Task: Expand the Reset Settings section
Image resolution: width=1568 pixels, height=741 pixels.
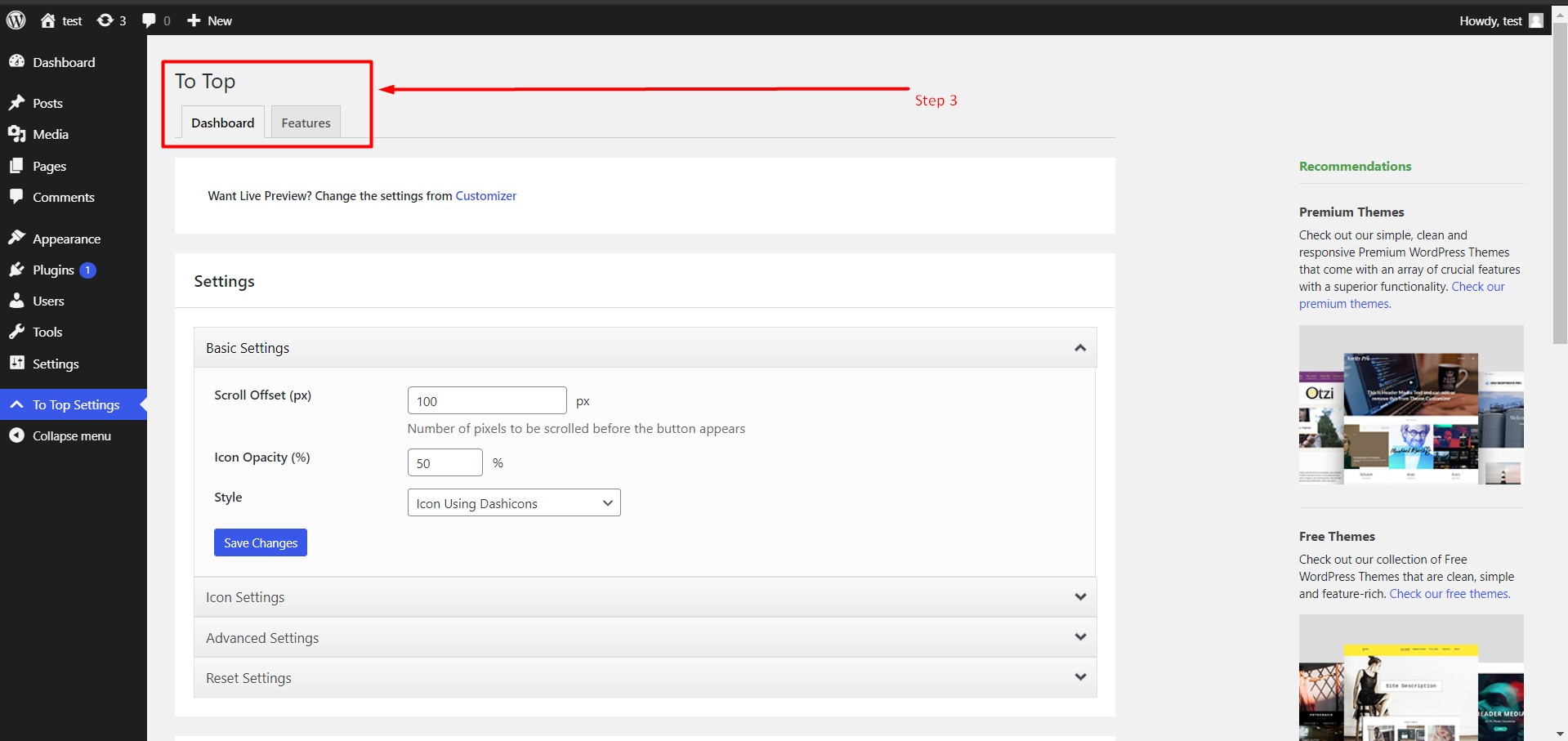Action: pyautogui.click(x=645, y=677)
